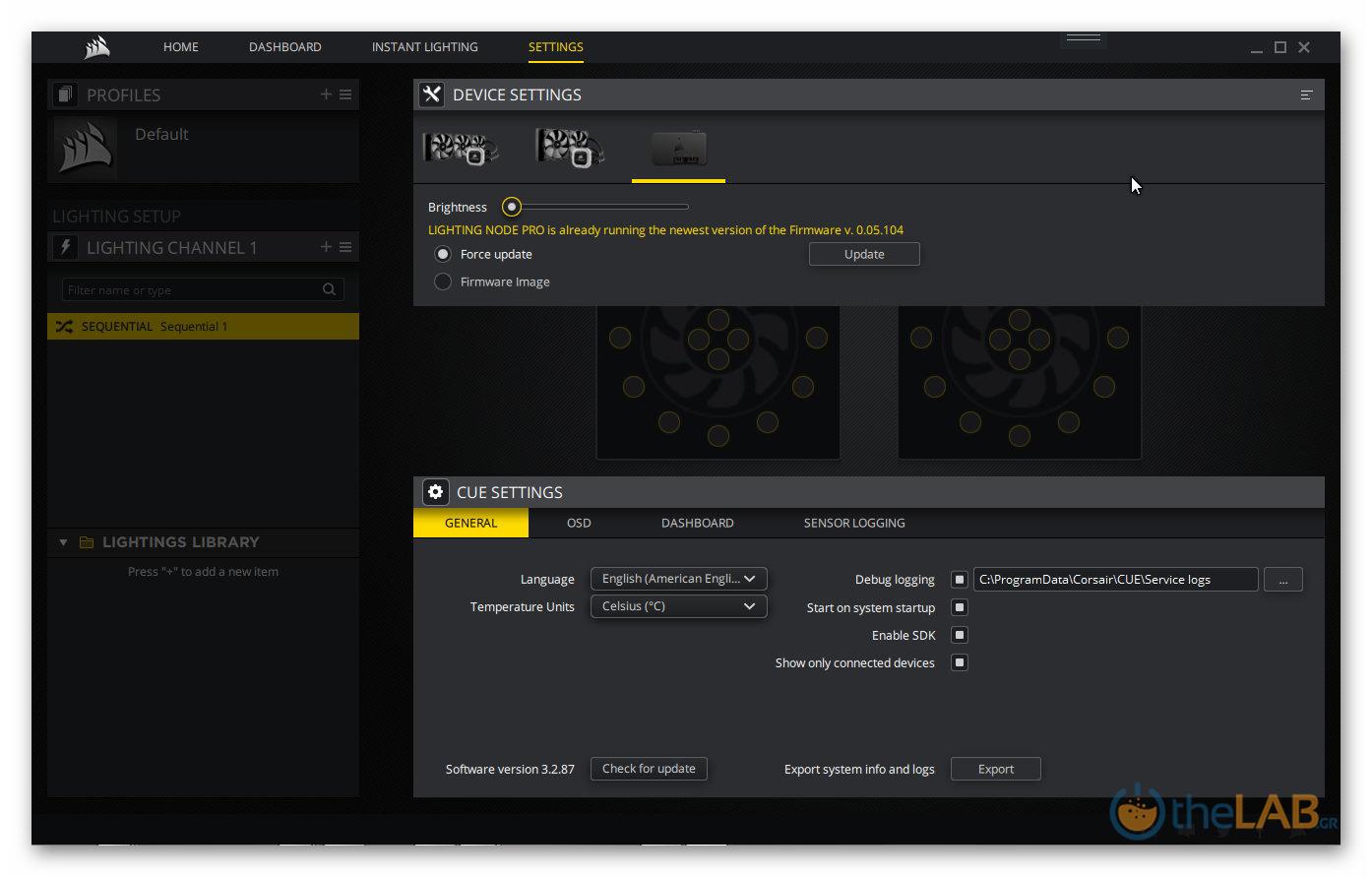Open the Sensor Logging tab

854,523
